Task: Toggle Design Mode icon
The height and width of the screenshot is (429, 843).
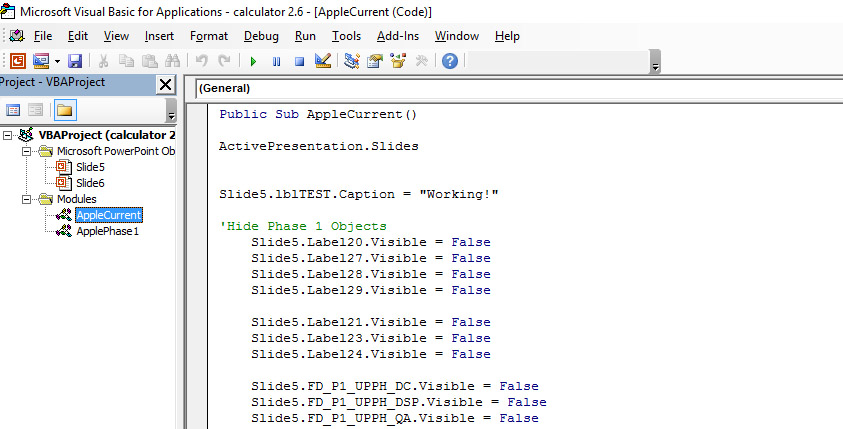Action: [323, 61]
